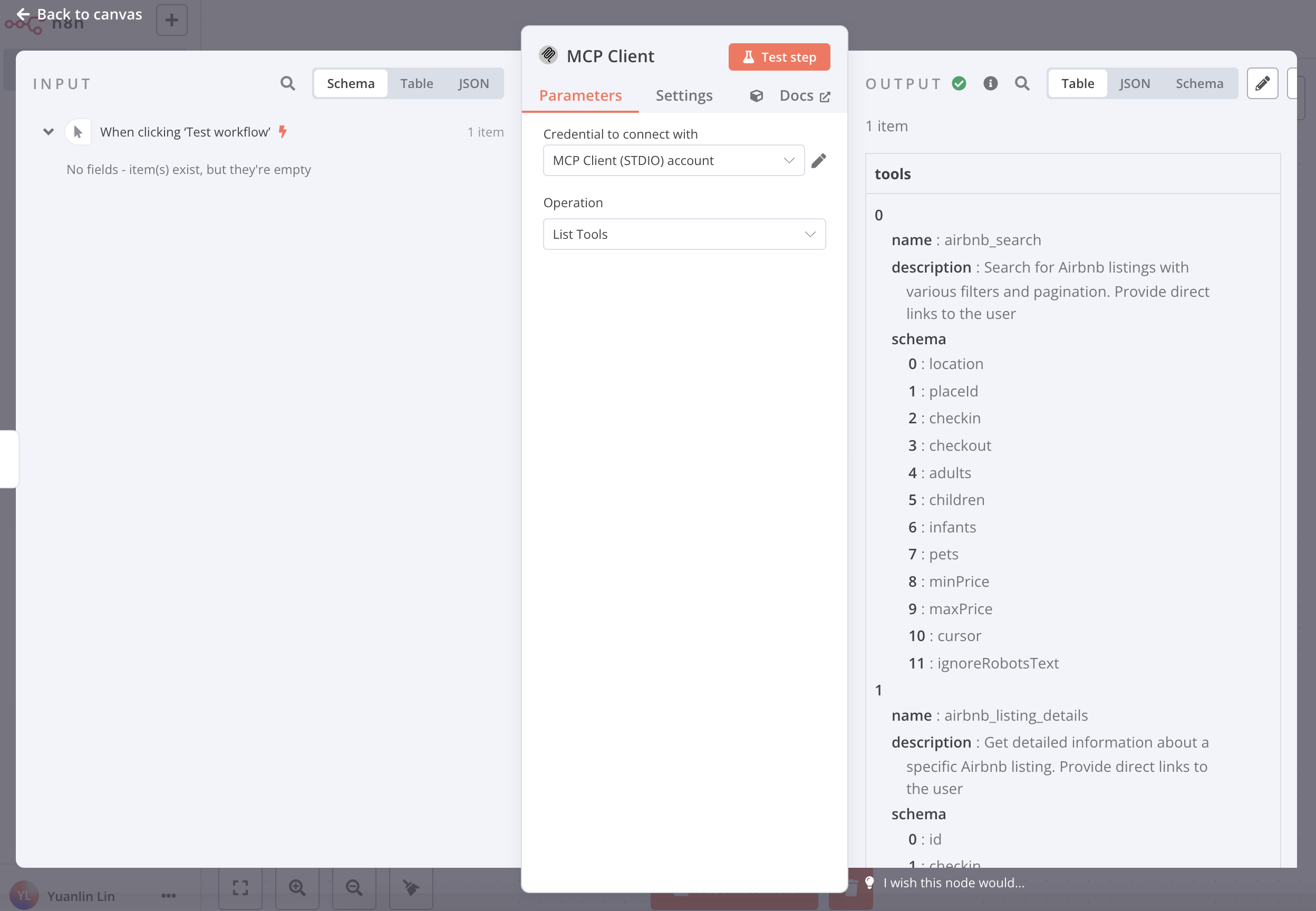Open the Operation List Tools dropdown
The height and width of the screenshot is (911, 1316).
[684, 234]
